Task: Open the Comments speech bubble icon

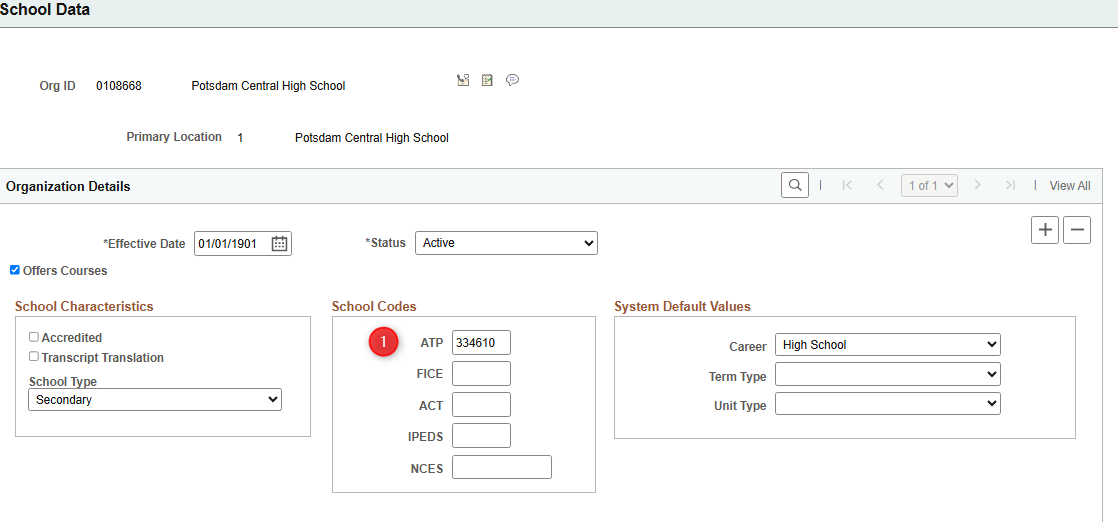Action: coord(512,79)
